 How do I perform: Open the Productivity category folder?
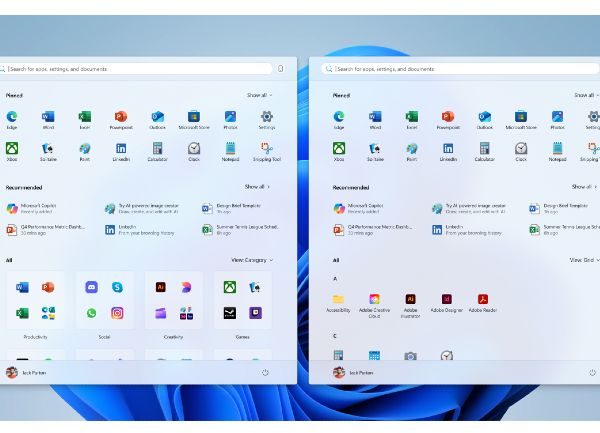click(35, 300)
